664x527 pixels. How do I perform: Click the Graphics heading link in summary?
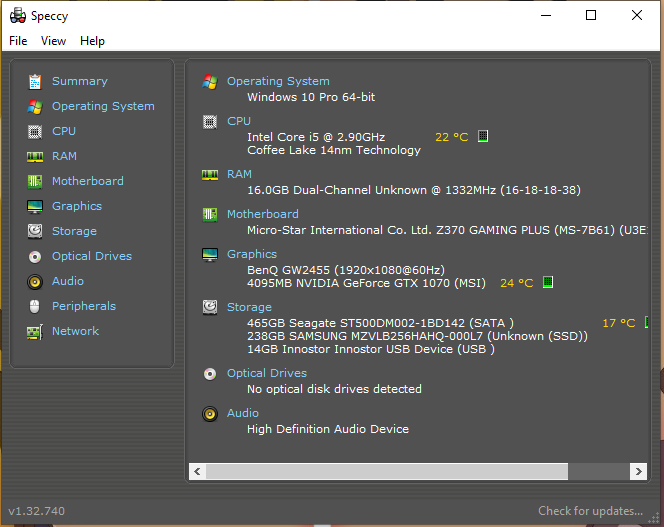(x=252, y=254)
